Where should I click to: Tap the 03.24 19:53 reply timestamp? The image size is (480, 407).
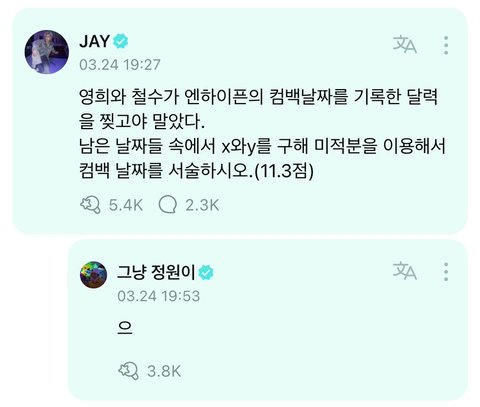pos(159,296)
